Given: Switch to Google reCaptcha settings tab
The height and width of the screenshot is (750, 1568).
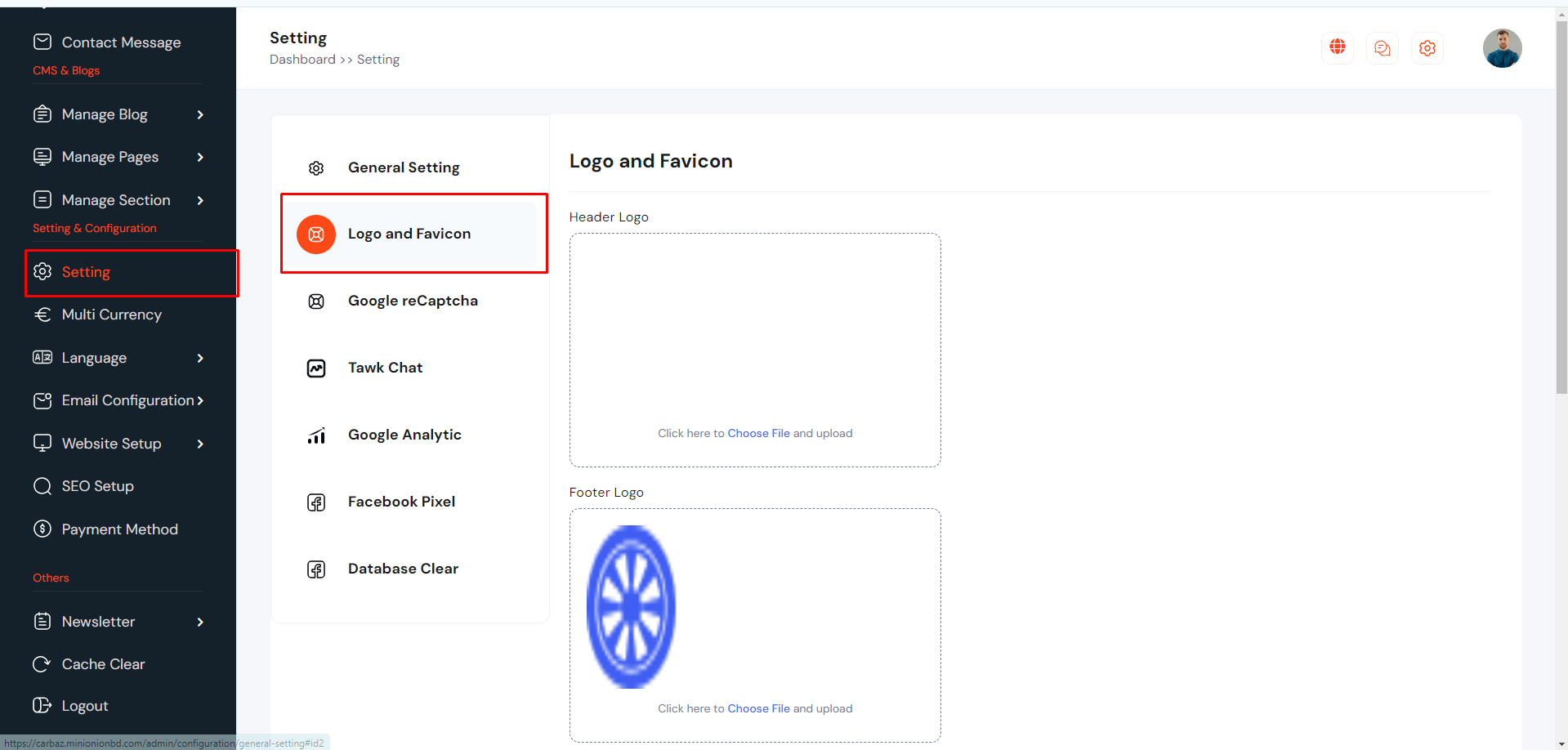Looking at the screenshot, I should pos(413,301).
